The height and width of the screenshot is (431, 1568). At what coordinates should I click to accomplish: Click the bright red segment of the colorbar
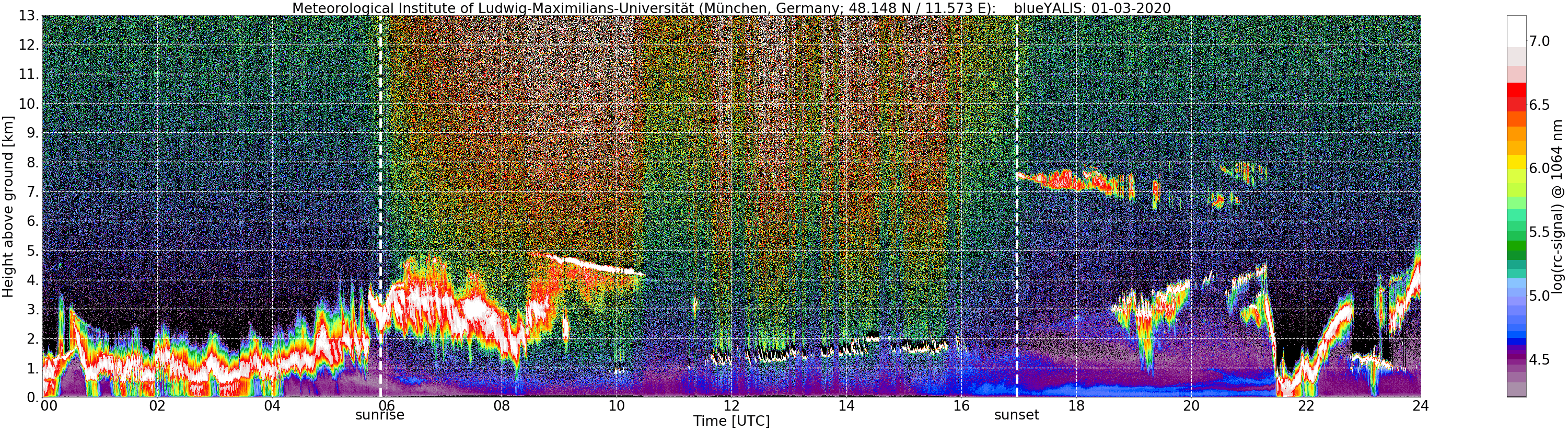pos(1516,89)
